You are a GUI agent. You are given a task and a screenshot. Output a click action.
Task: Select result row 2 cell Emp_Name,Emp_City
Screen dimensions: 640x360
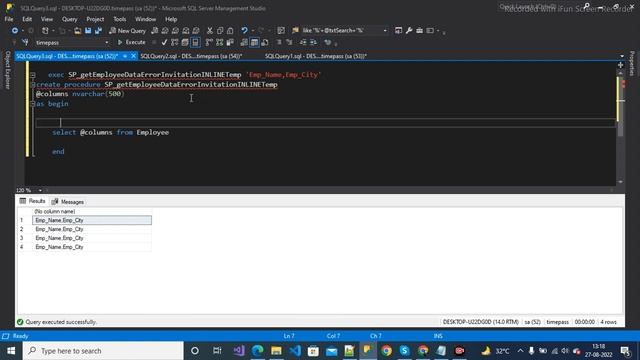pyautogui.click(x=92, y=229)
